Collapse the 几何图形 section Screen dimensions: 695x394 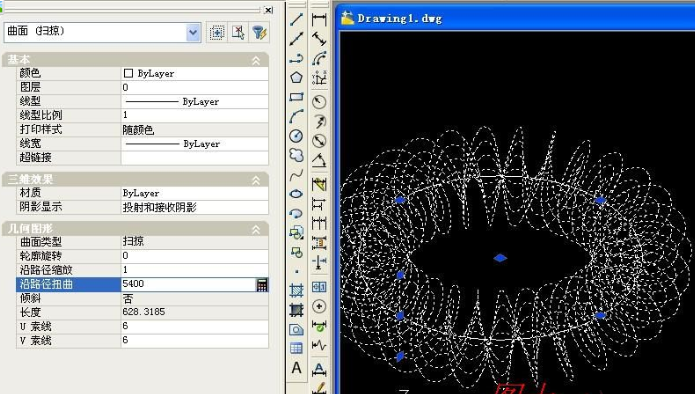coord(256,230)
